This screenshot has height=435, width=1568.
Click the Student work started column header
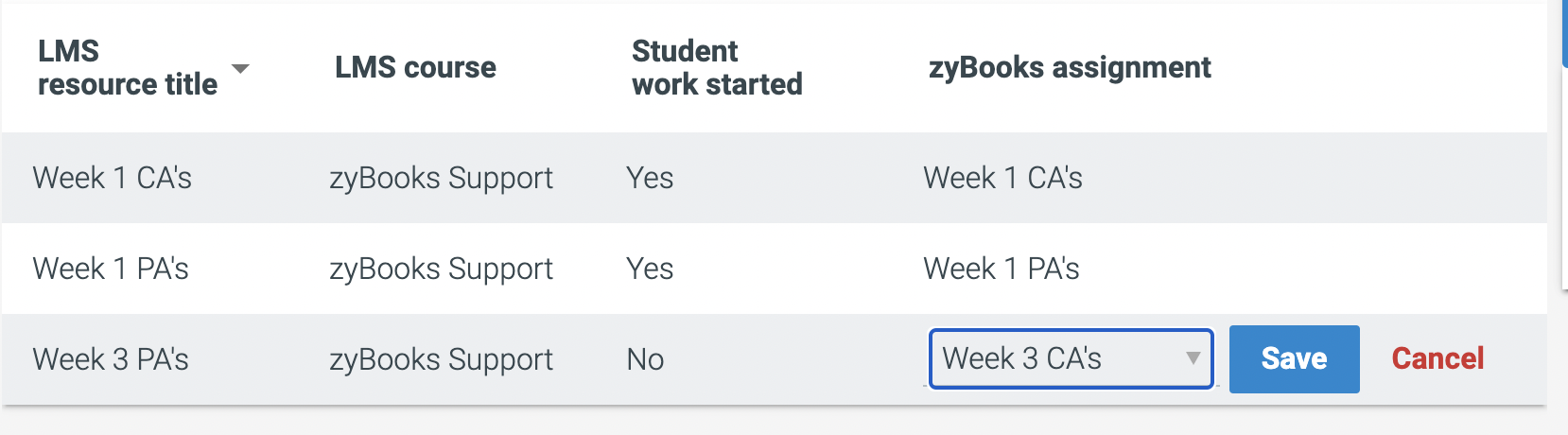click(x=717, y=67)
